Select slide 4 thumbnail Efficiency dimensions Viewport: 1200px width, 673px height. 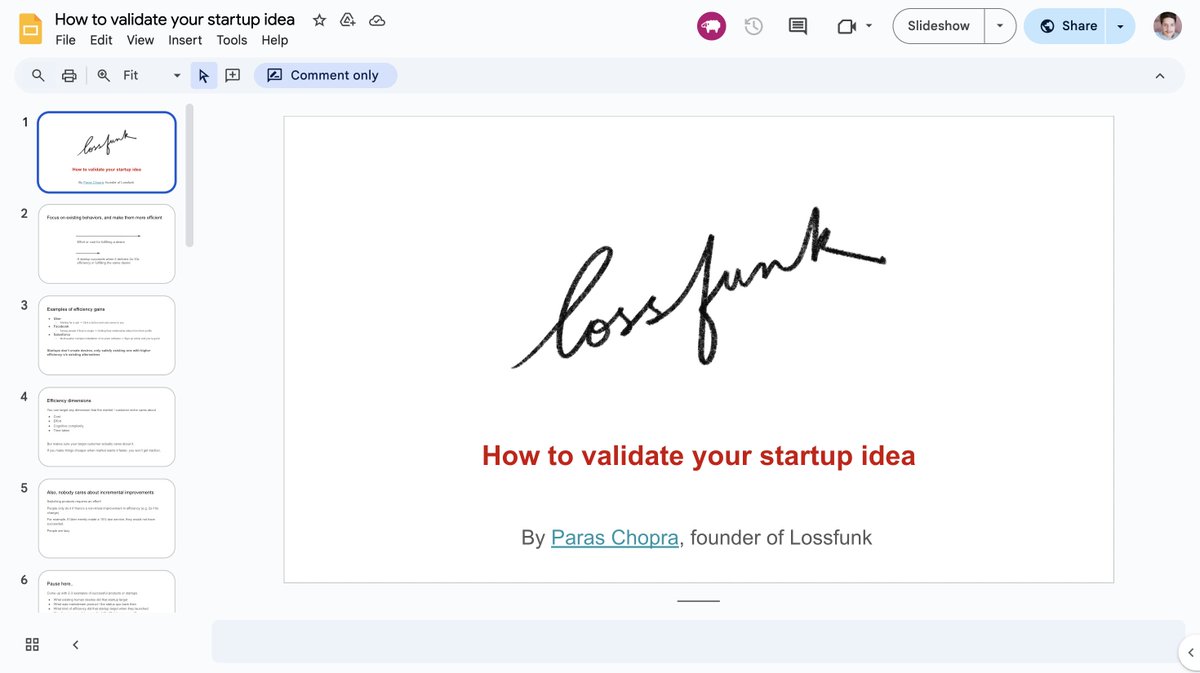click(107, 427)
